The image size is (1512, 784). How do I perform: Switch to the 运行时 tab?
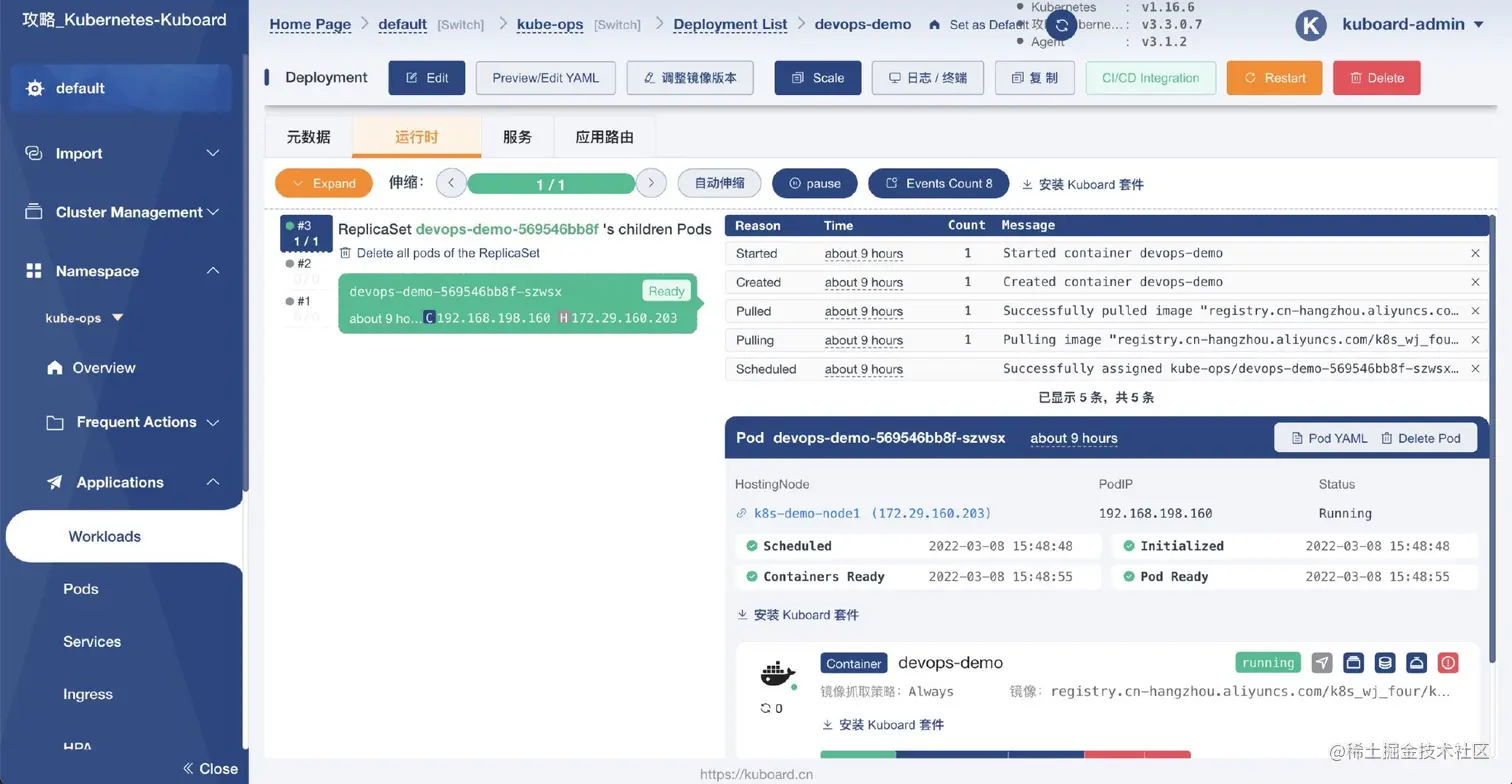point(417,137)
